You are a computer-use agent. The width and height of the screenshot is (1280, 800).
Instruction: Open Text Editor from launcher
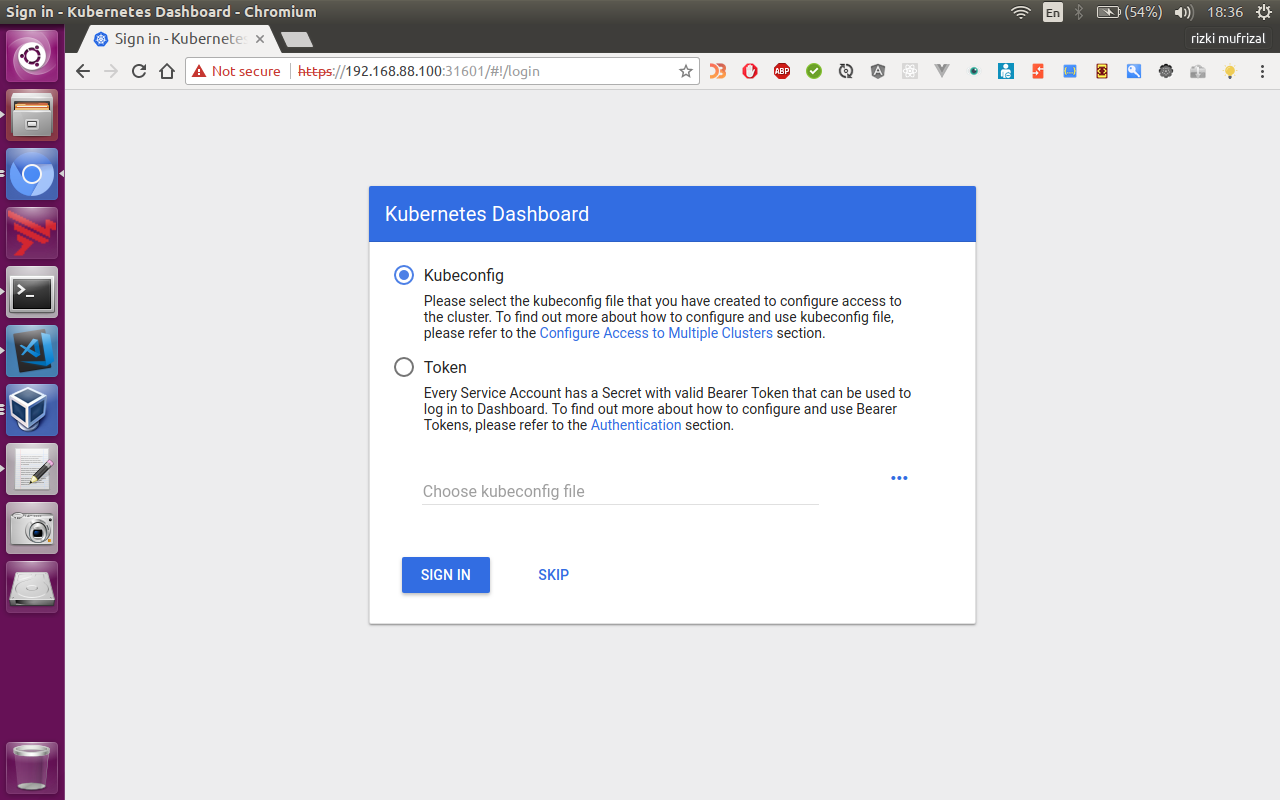click(32, 469)
